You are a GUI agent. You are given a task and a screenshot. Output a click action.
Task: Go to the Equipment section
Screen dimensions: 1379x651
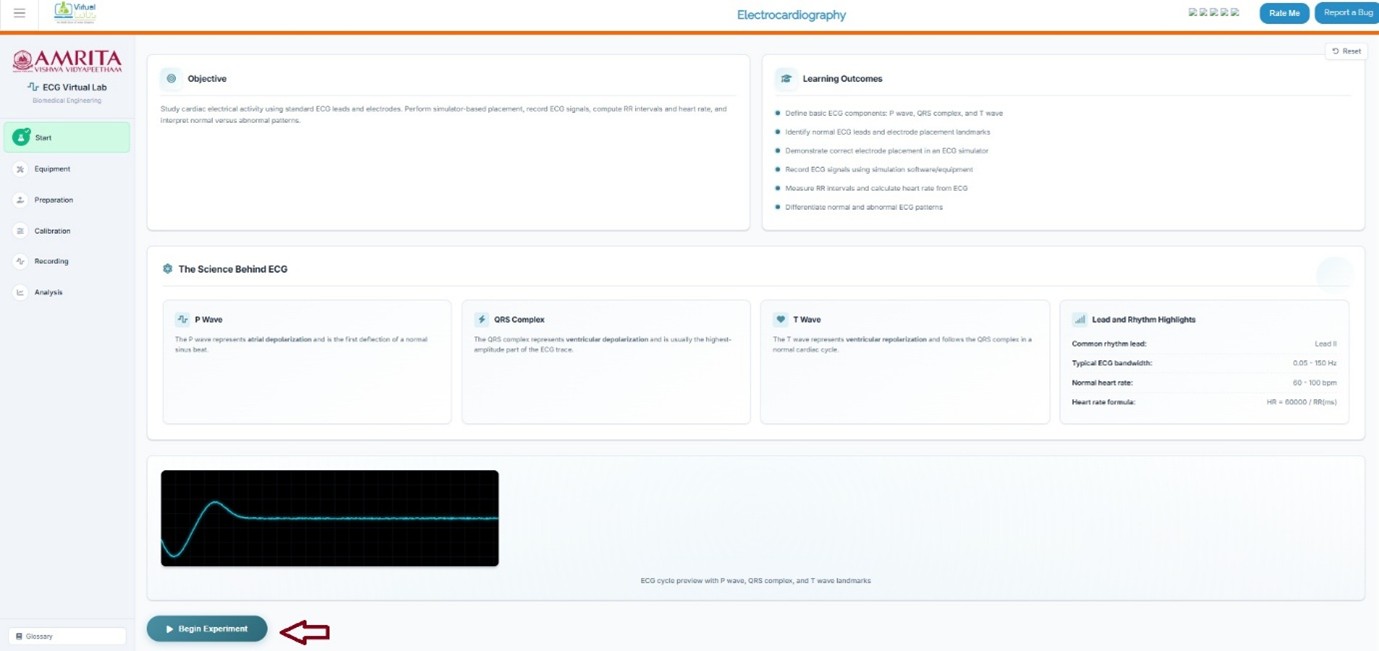pyautogui.click(x=52, y=169)
